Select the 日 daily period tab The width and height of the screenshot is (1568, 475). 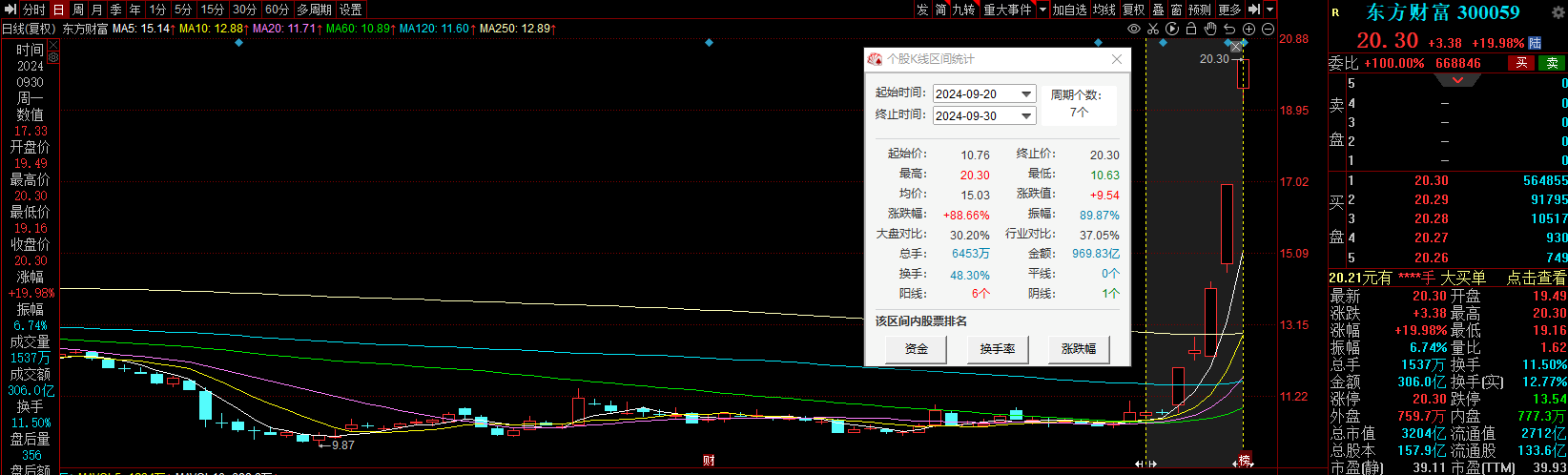click(x=59, y=10)
